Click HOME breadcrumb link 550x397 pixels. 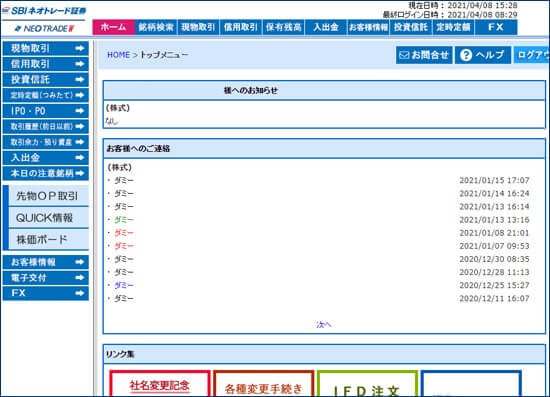pyautogui.click(x=119, y=55)
